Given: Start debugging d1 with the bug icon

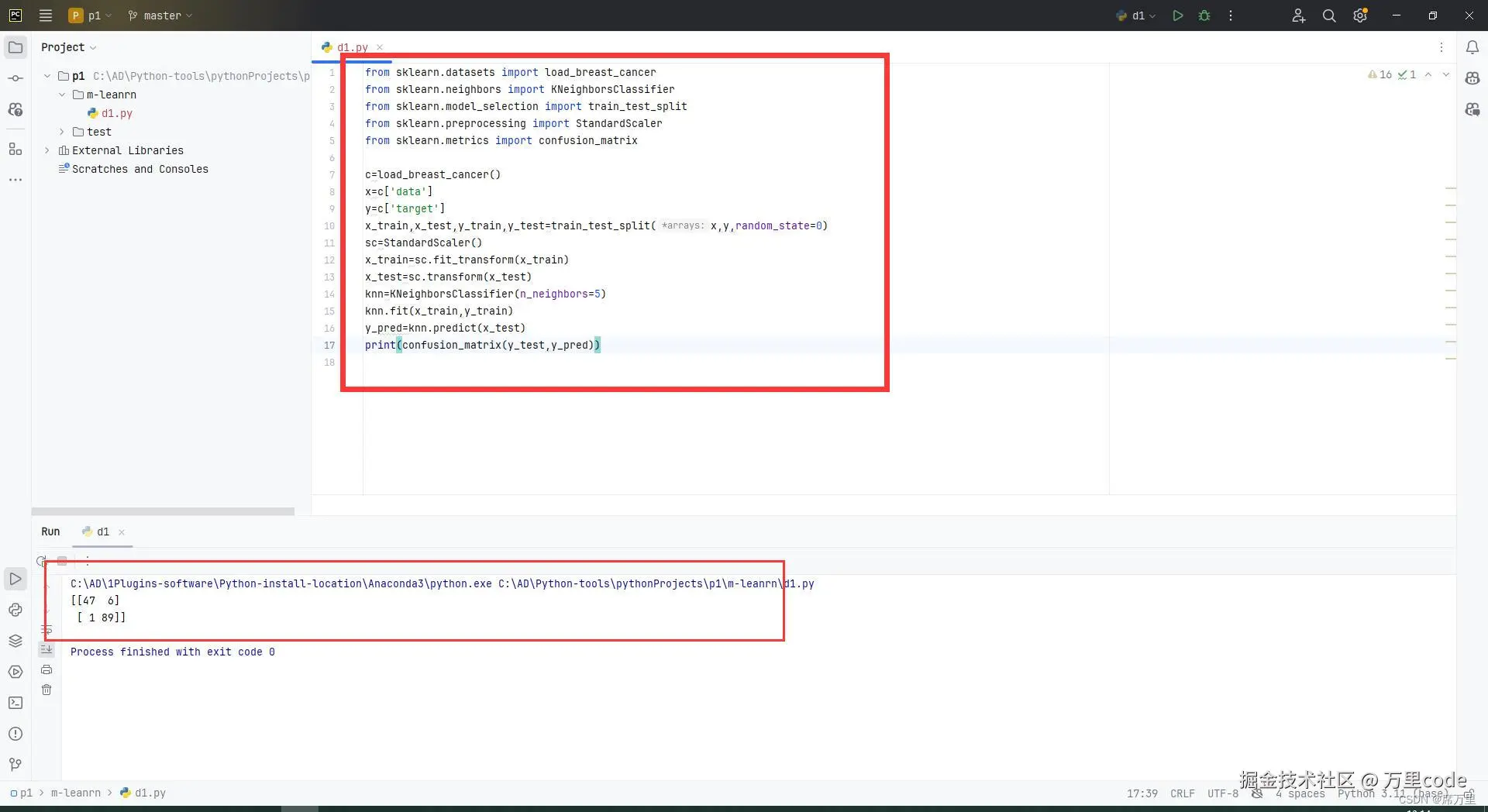Looking at the screenshot, I should pos(1204,15).
